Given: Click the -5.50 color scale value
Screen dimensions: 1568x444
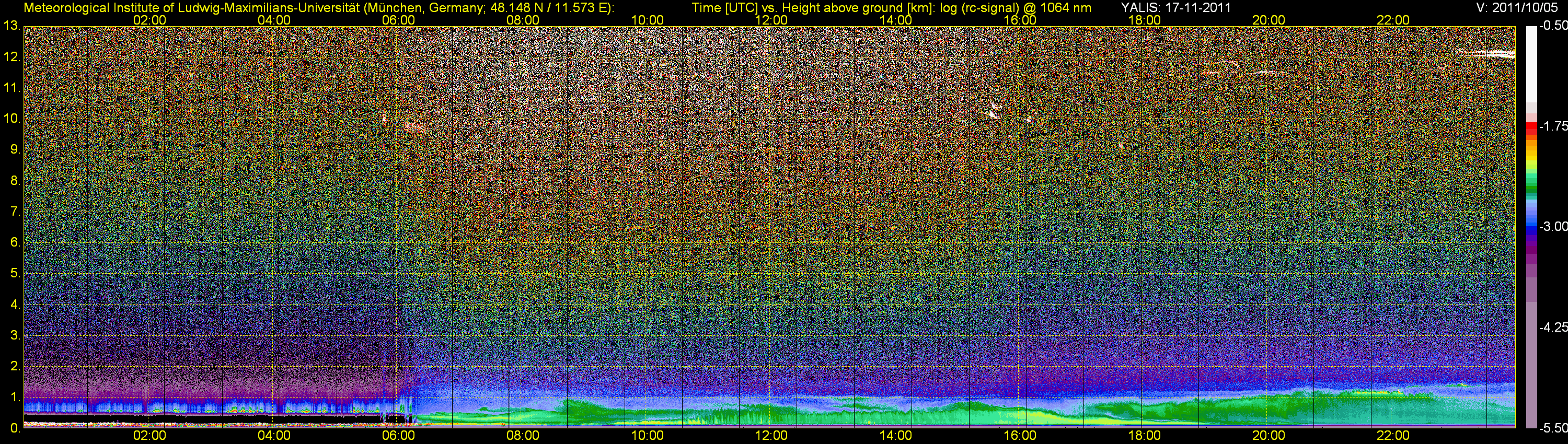Looking at the screenshot, I should pos(1553,428).
